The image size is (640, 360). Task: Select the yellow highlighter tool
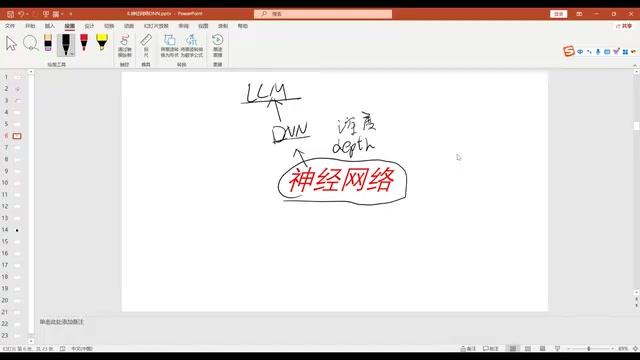click(102, 42)
